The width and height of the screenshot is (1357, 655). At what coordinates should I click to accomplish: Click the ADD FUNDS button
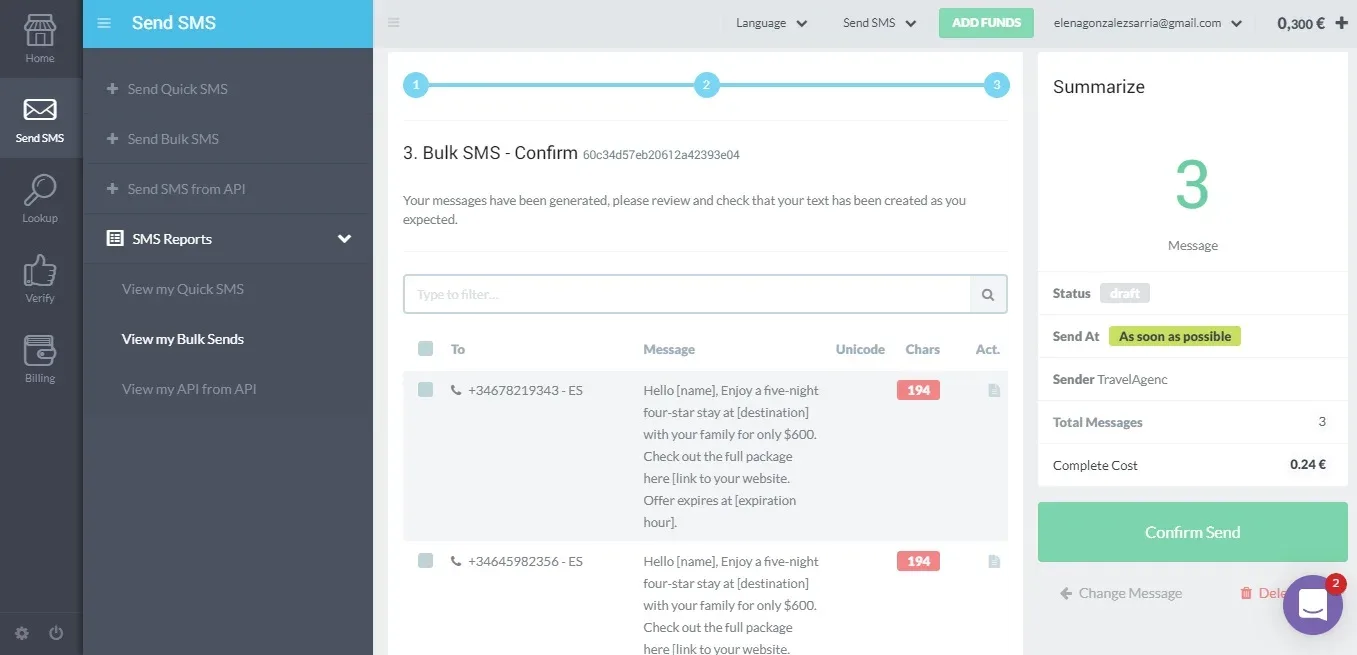pos(986,23)
